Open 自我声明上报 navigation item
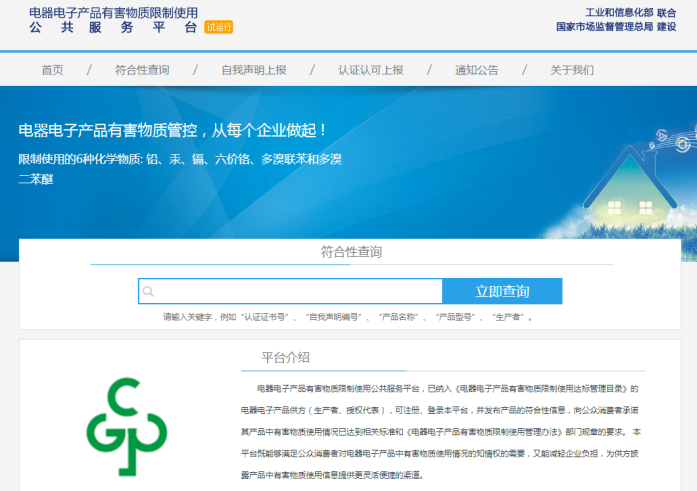 click(x=254, y=70)
